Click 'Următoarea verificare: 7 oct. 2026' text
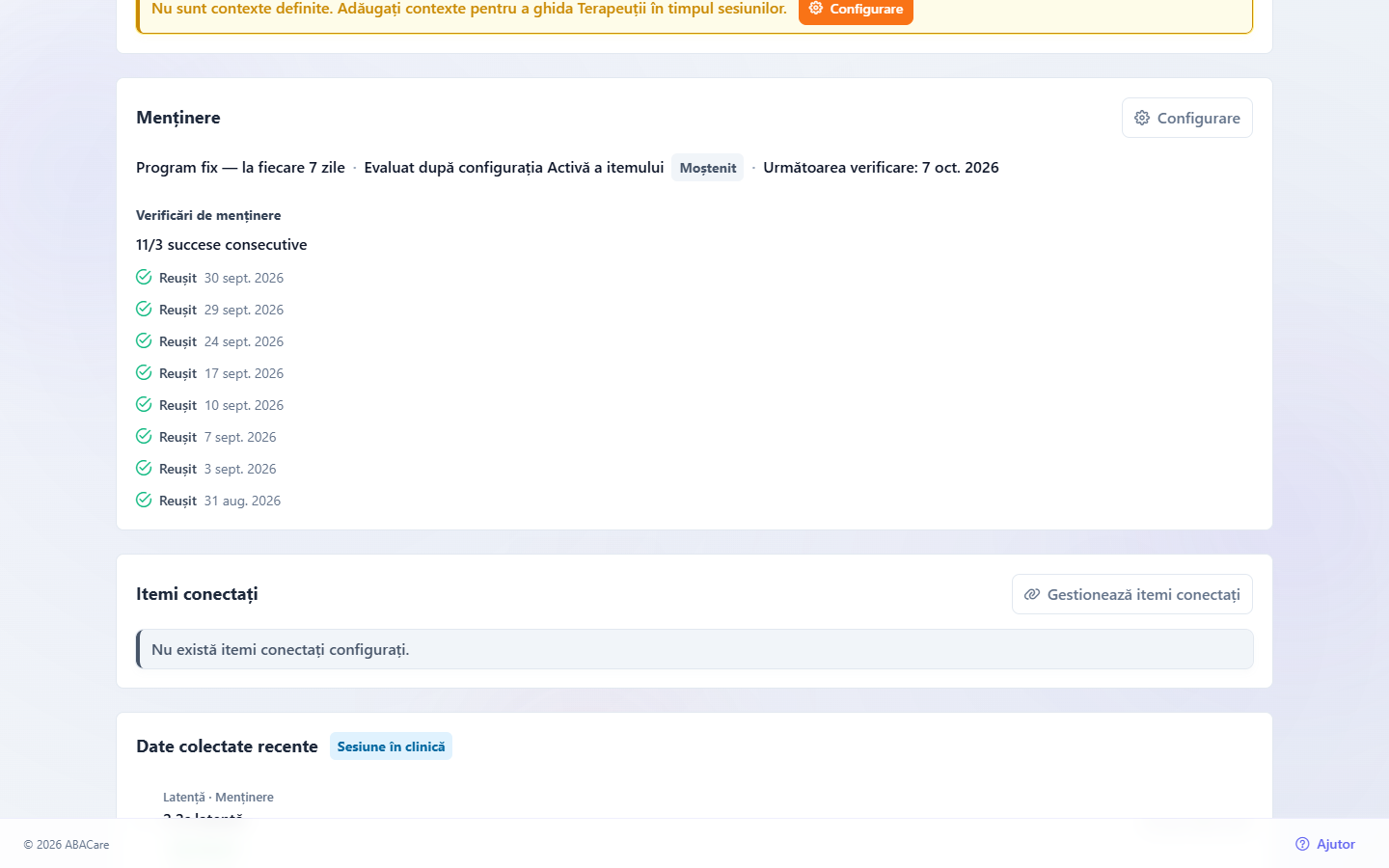This screenshot has height=868, width=1389. coord(881,168)
